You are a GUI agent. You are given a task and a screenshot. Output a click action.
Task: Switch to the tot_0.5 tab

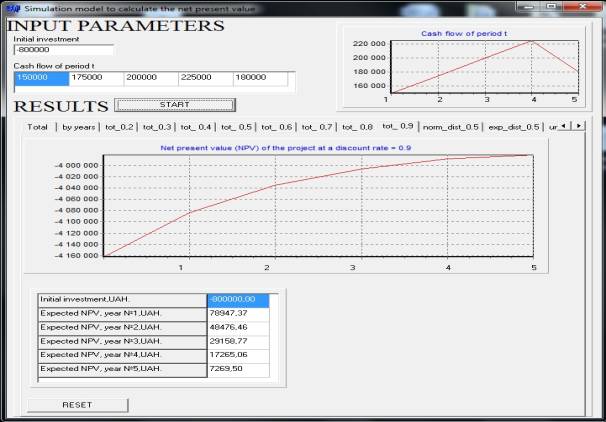coord(236,127)
